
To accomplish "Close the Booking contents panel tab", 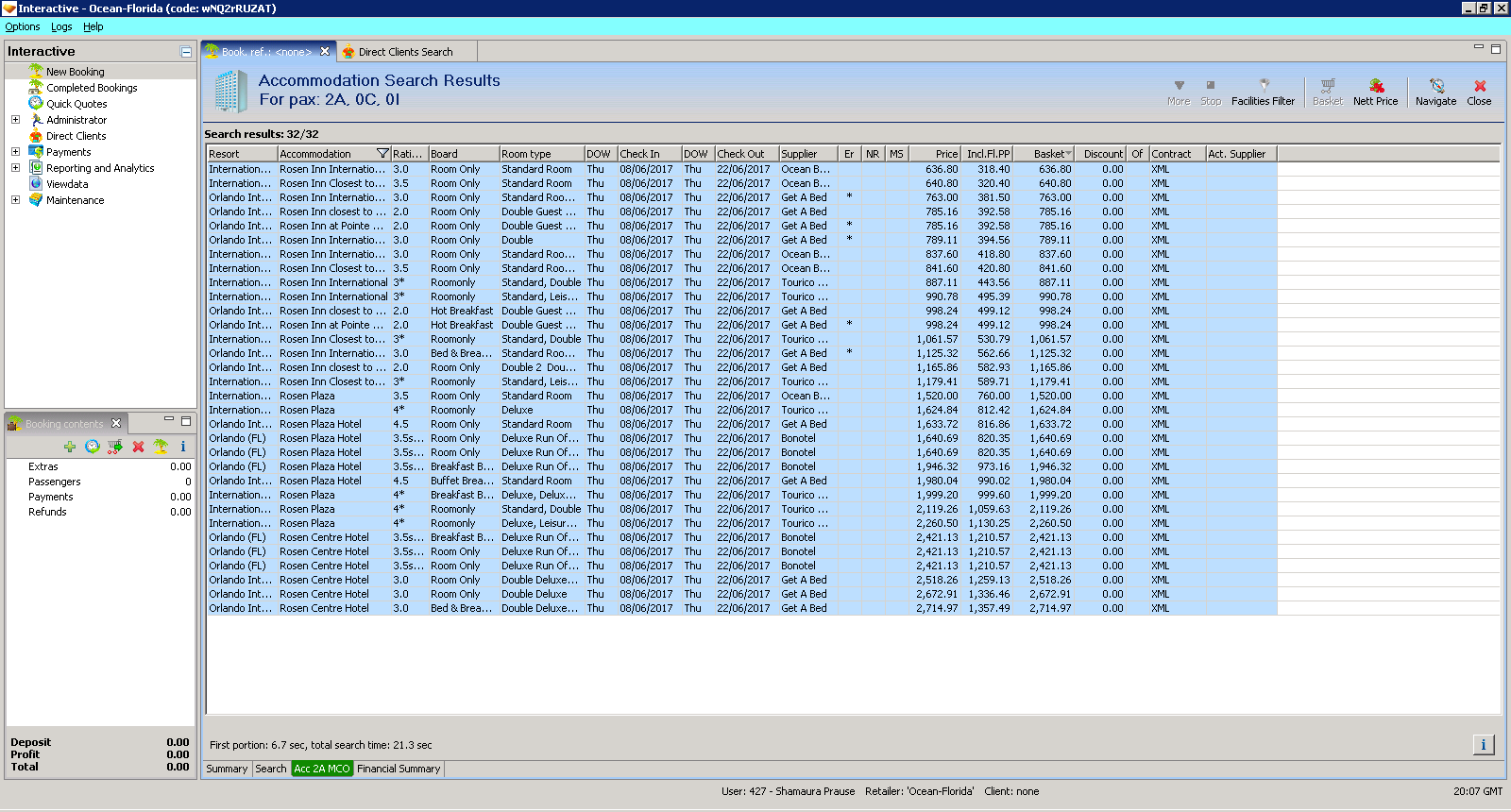I will [x=116, y=423].
